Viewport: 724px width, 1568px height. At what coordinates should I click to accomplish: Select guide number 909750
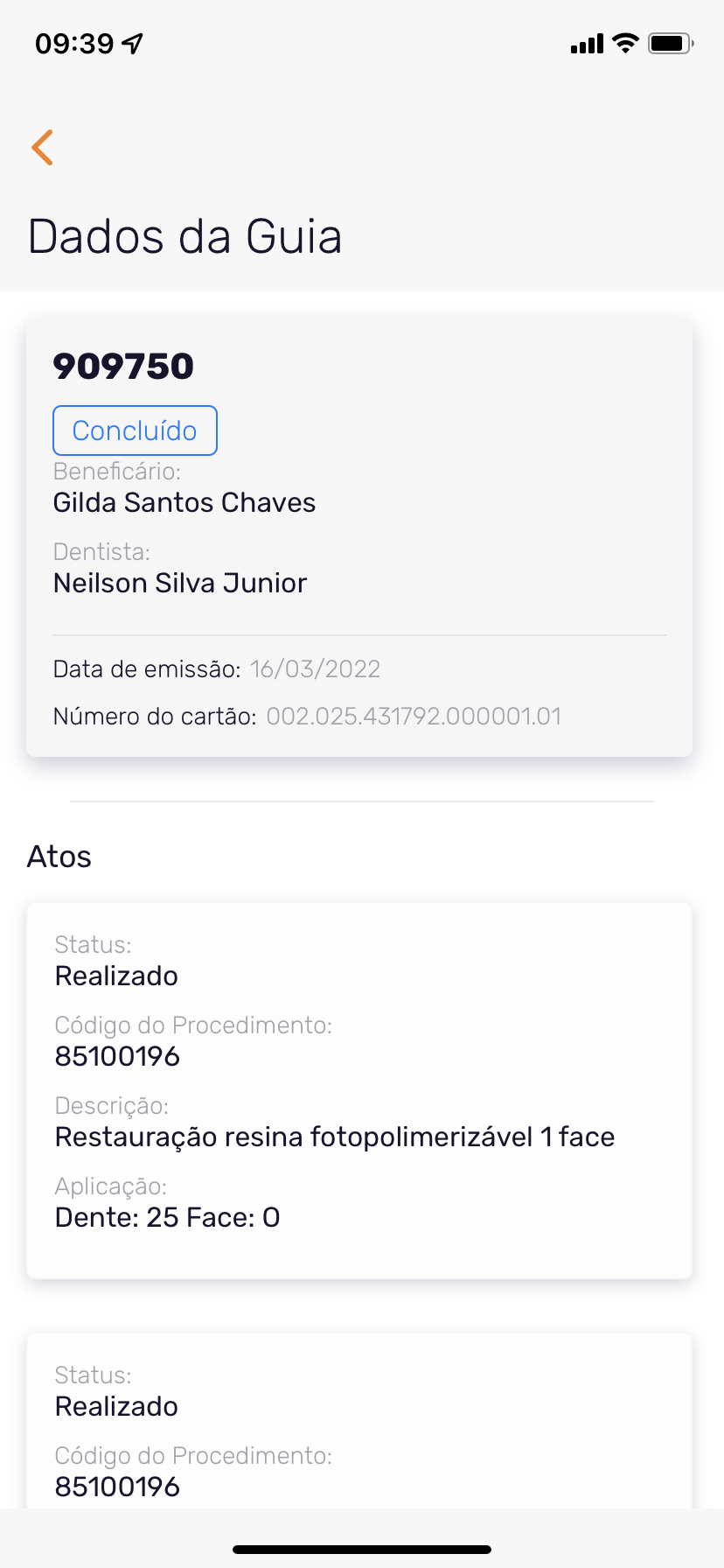tap(123, 367)
